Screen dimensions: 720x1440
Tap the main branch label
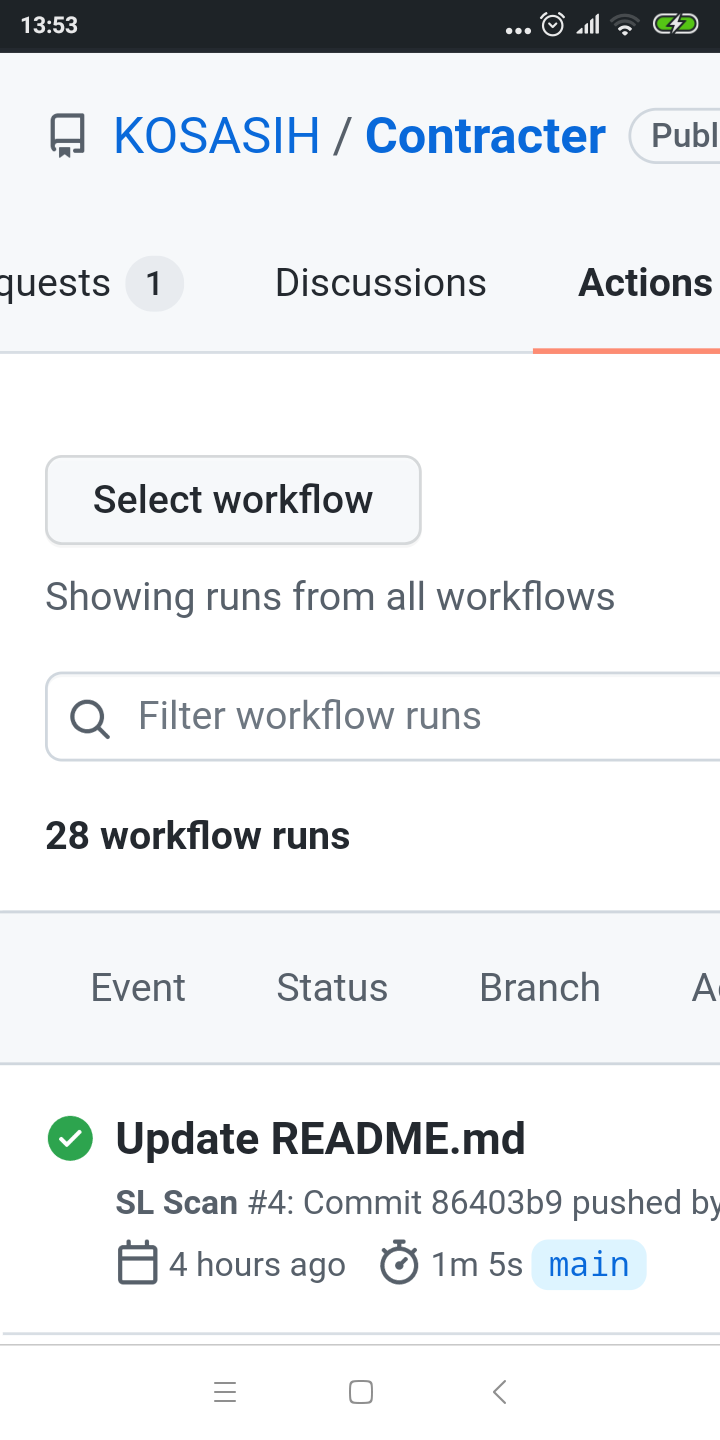pyautogui.click(x=589, y=1264)
